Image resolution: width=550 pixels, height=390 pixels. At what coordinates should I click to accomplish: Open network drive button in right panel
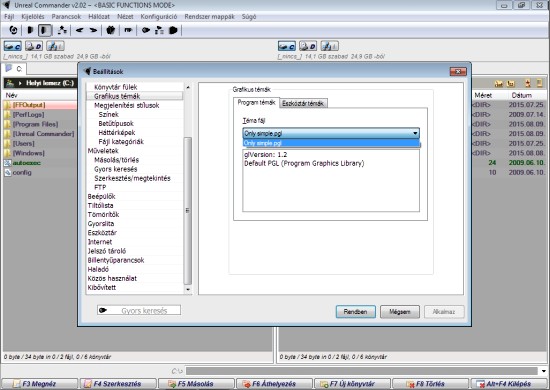[x=329, y=46]
